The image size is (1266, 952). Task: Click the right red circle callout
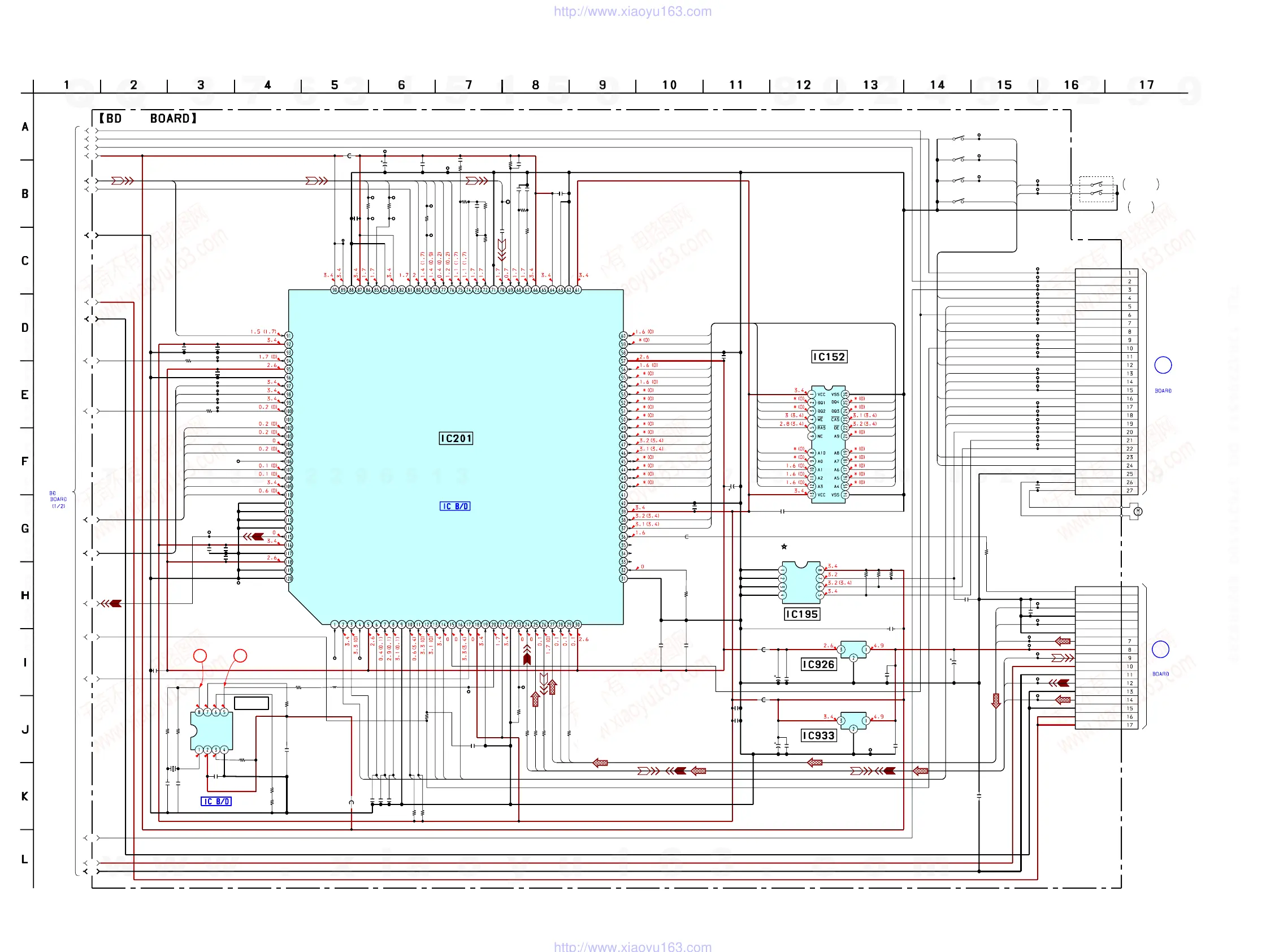click(240, 655)
